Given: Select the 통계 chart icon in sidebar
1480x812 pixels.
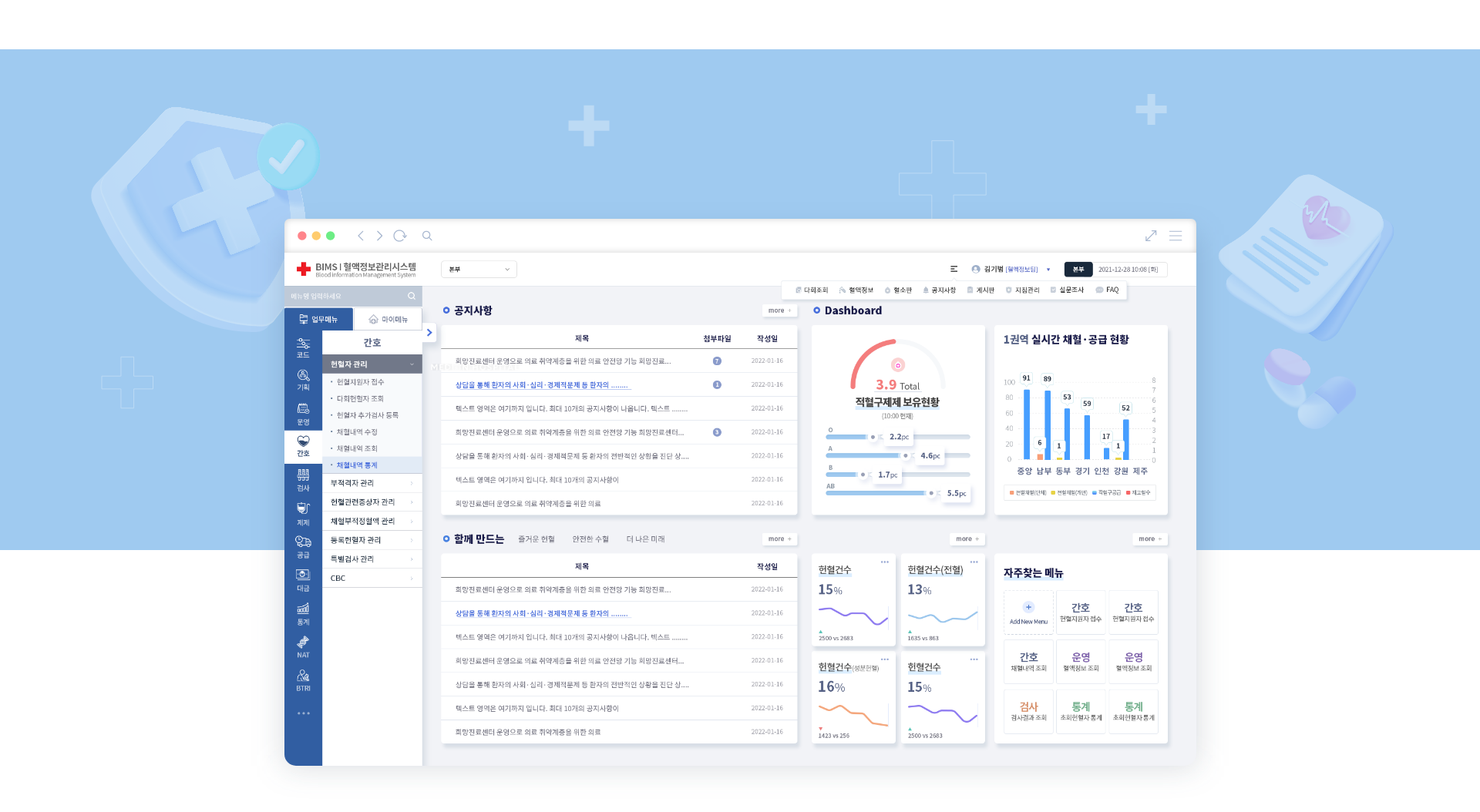Looking at the screenshot, I should pyautogui.click(x=303, y=613).
